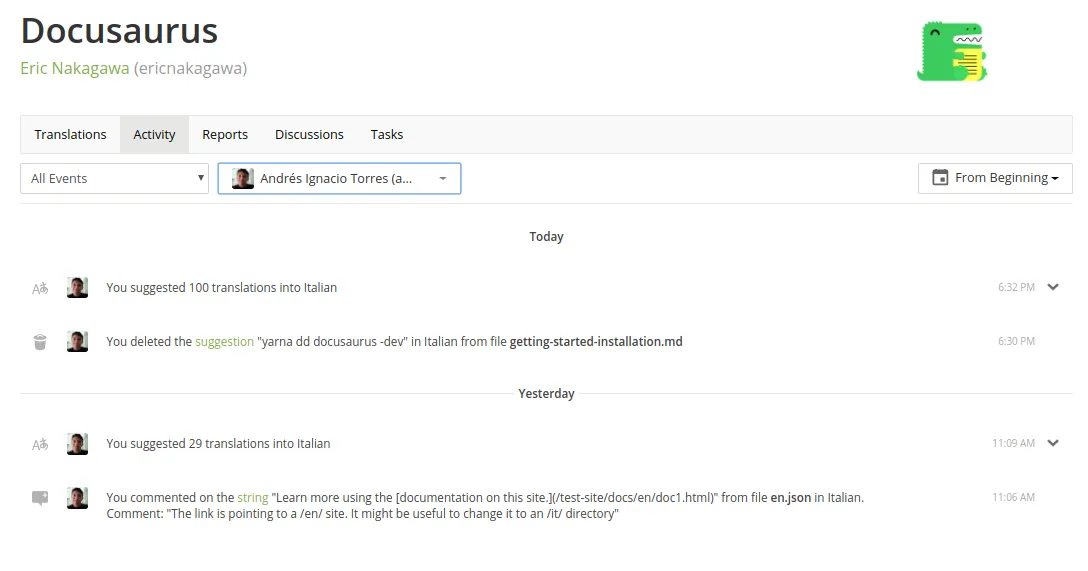
Task: Expand the 100 translations into Italian entry
Action: coord(1053,287)
